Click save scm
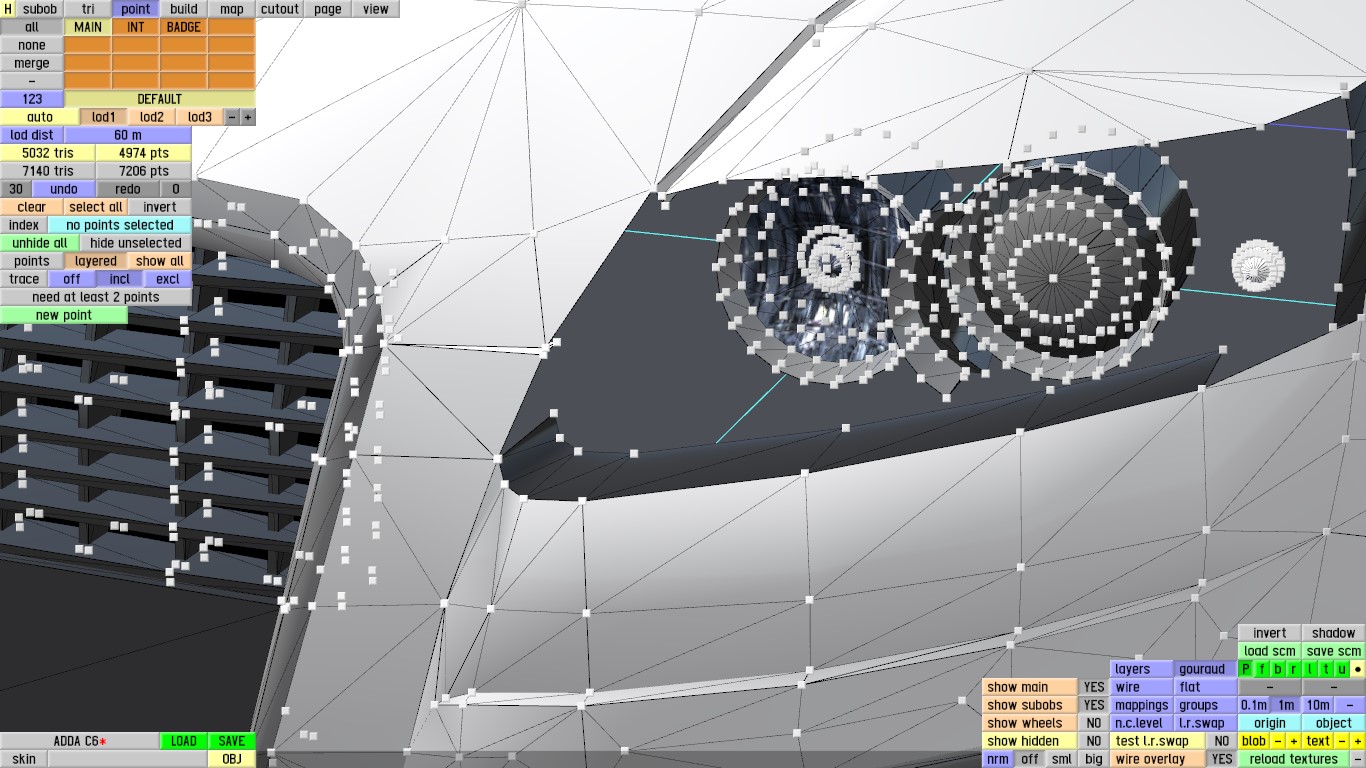This screenshot has width=1366, height=768. 1334,651
